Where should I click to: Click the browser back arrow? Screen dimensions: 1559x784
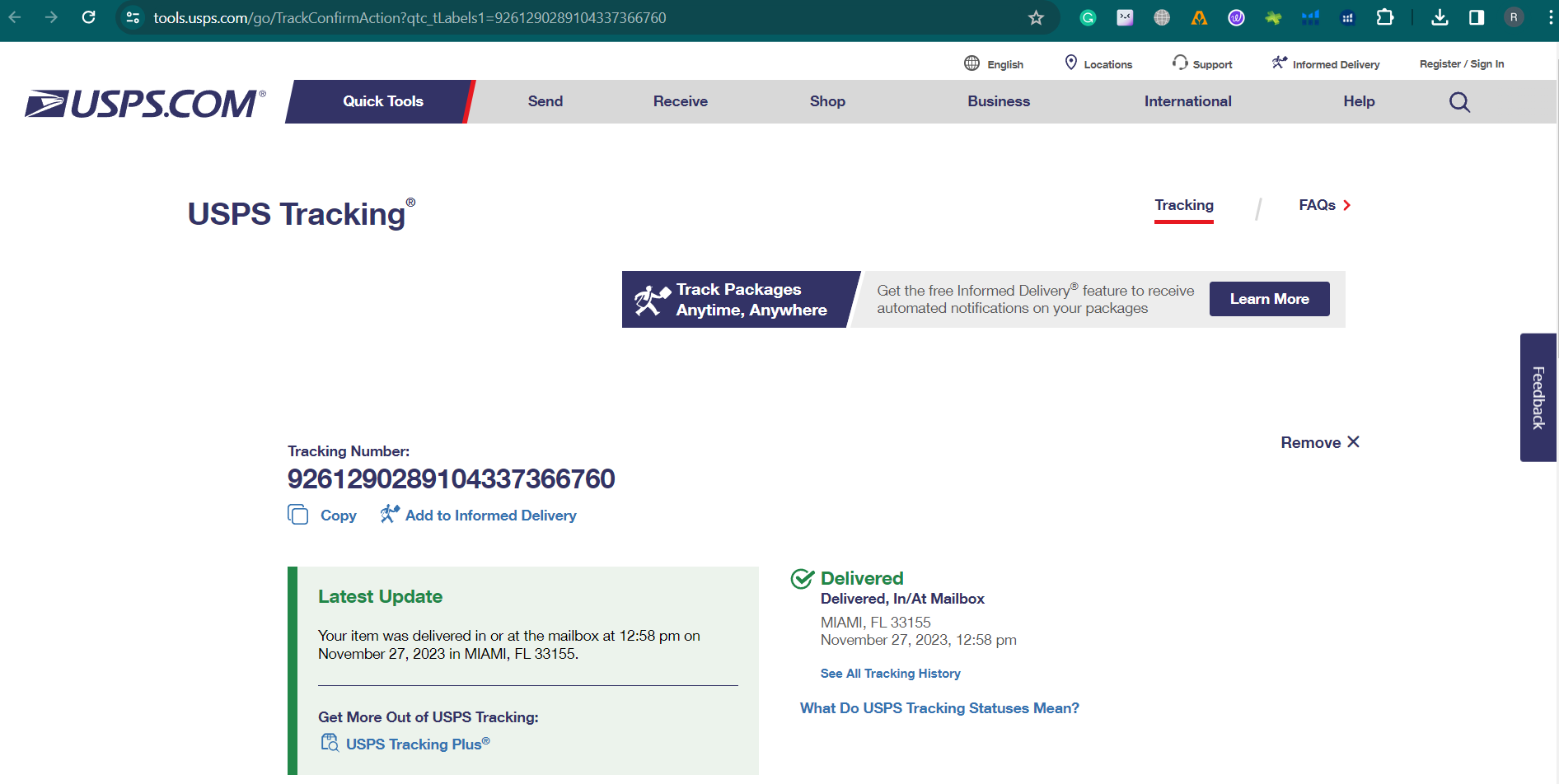tap(15, 17)
